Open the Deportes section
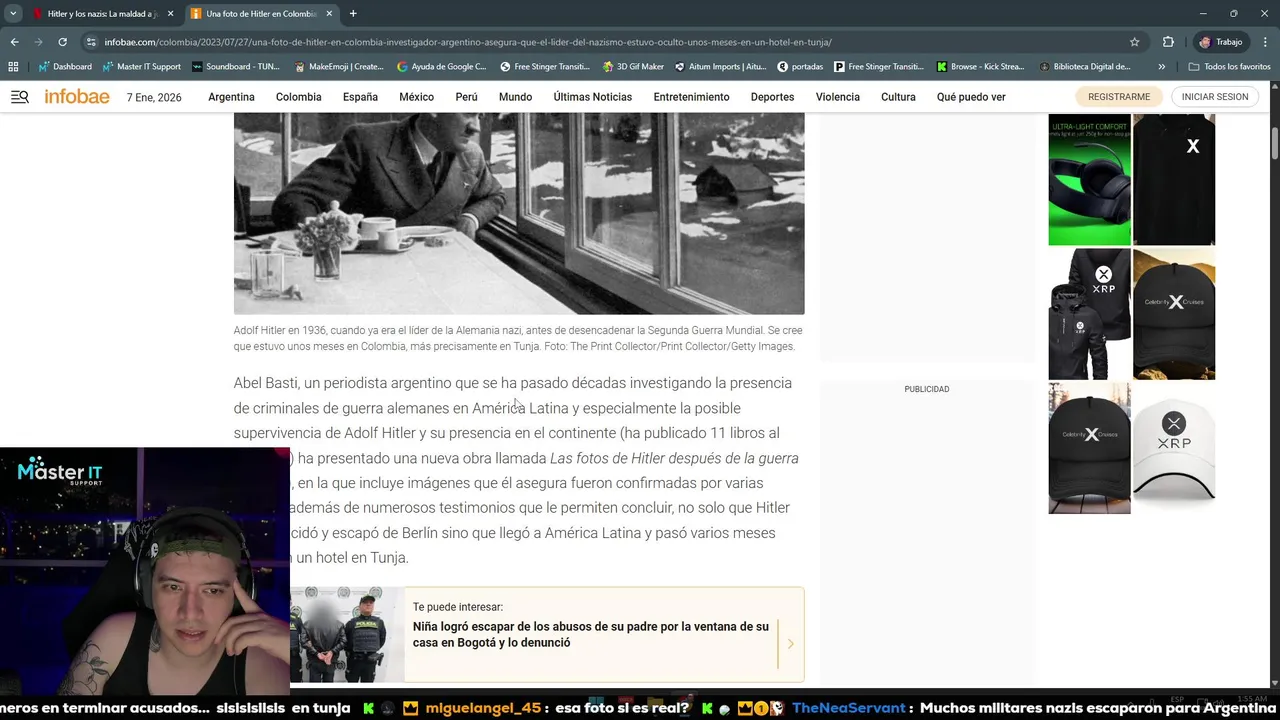This screenshot has width=1280, height=720. click(772, 97)
